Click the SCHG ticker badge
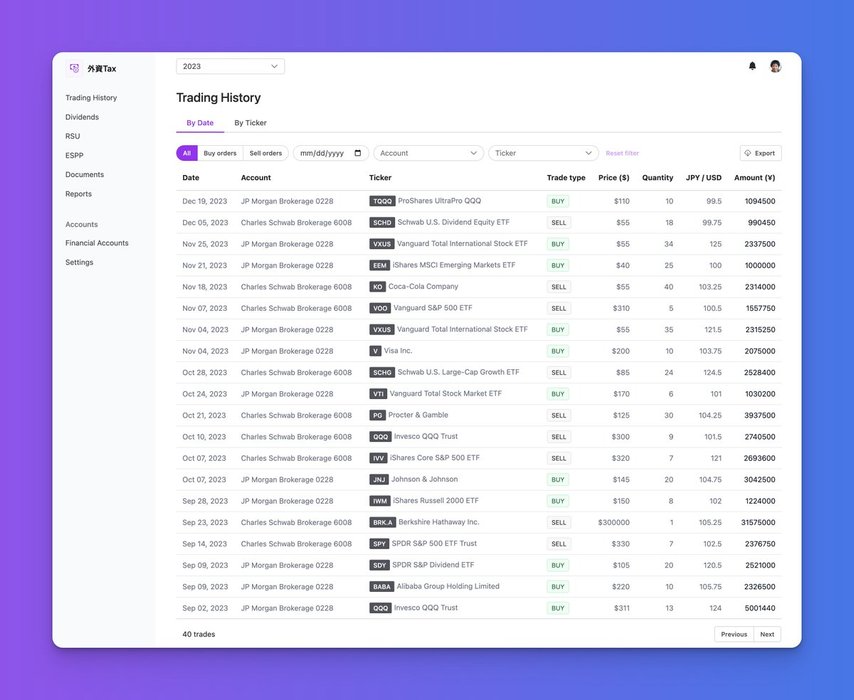 coord(382,373)
